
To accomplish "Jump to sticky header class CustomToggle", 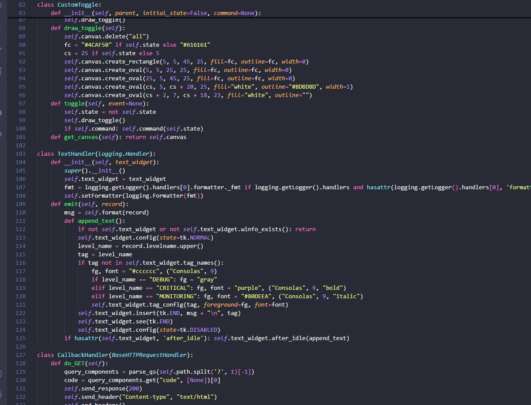I will tap(69, 5).
